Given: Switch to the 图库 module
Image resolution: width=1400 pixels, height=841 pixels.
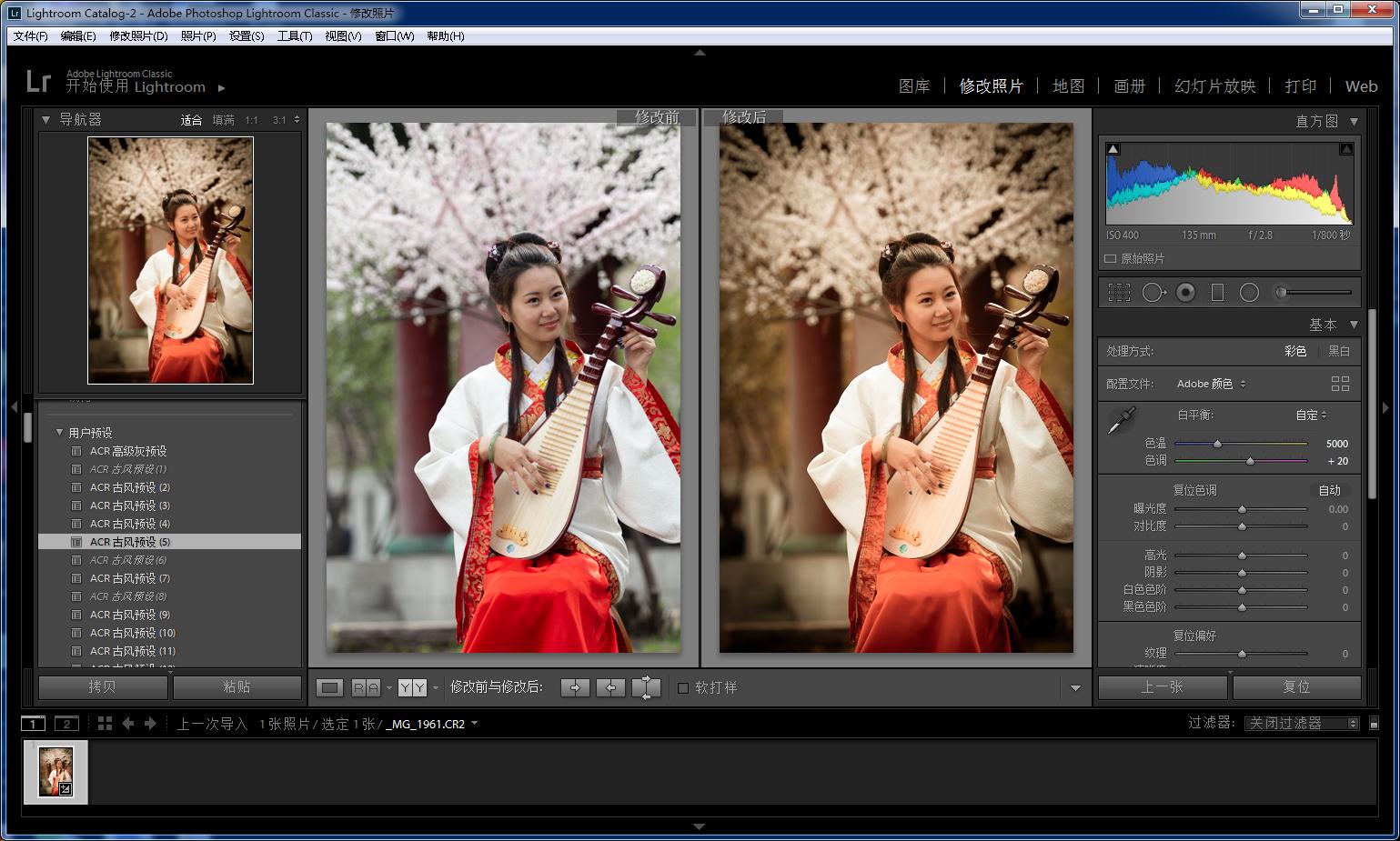Looking at the screenshot, I should (x=914, y=85).
